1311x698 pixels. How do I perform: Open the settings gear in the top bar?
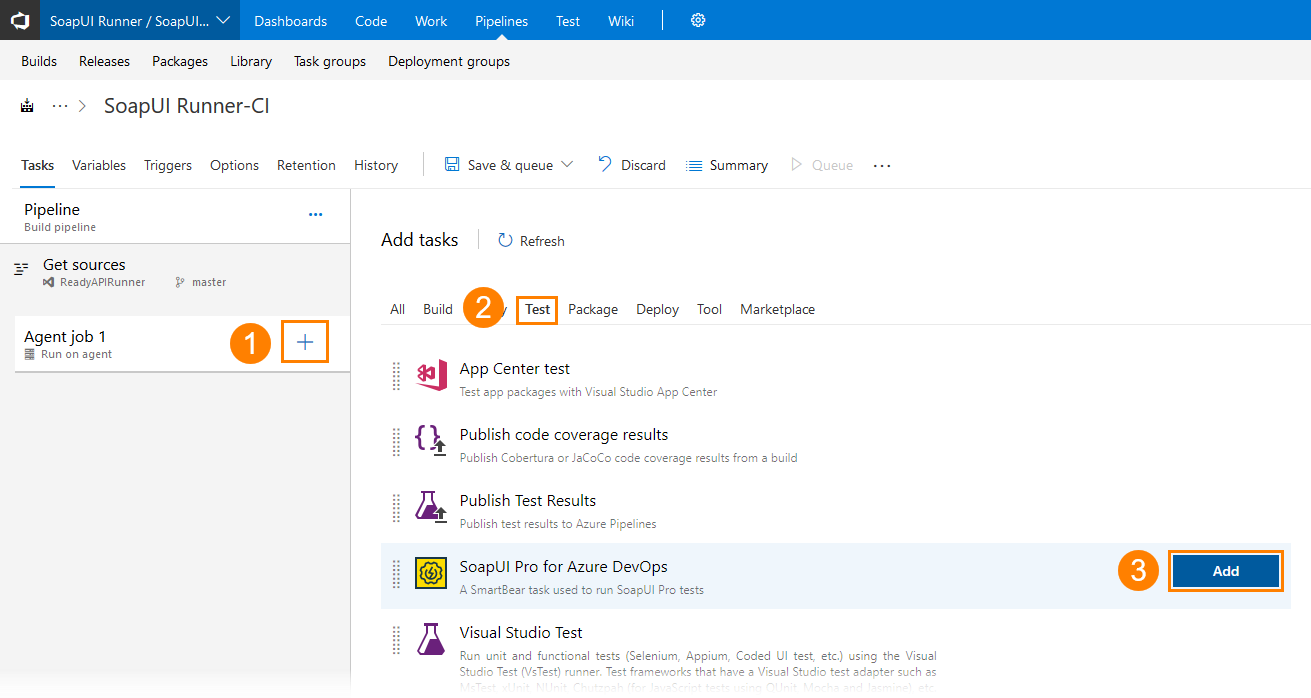[698, 20]
